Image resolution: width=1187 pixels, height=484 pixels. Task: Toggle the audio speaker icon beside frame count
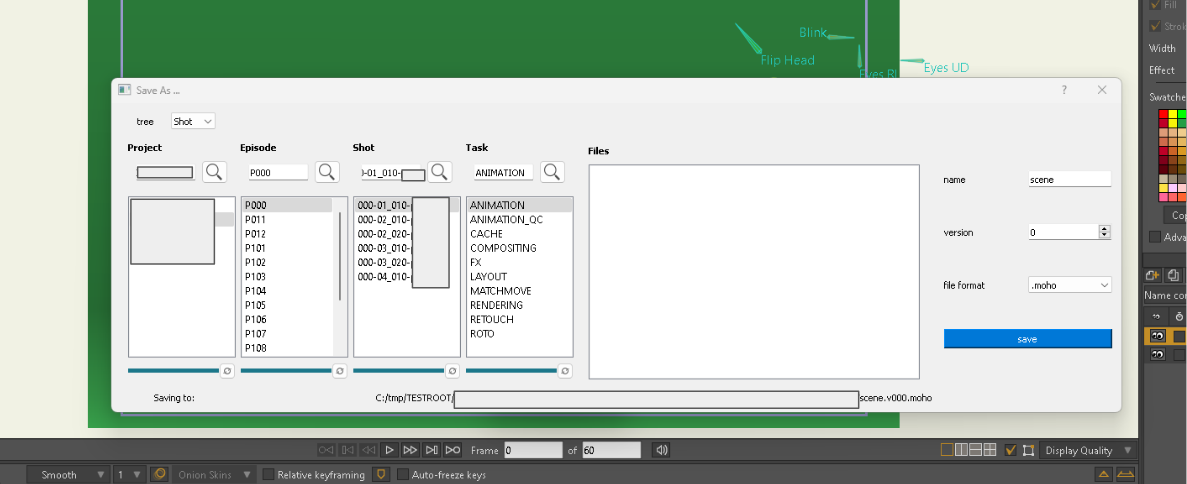click(x=660, y=450)
